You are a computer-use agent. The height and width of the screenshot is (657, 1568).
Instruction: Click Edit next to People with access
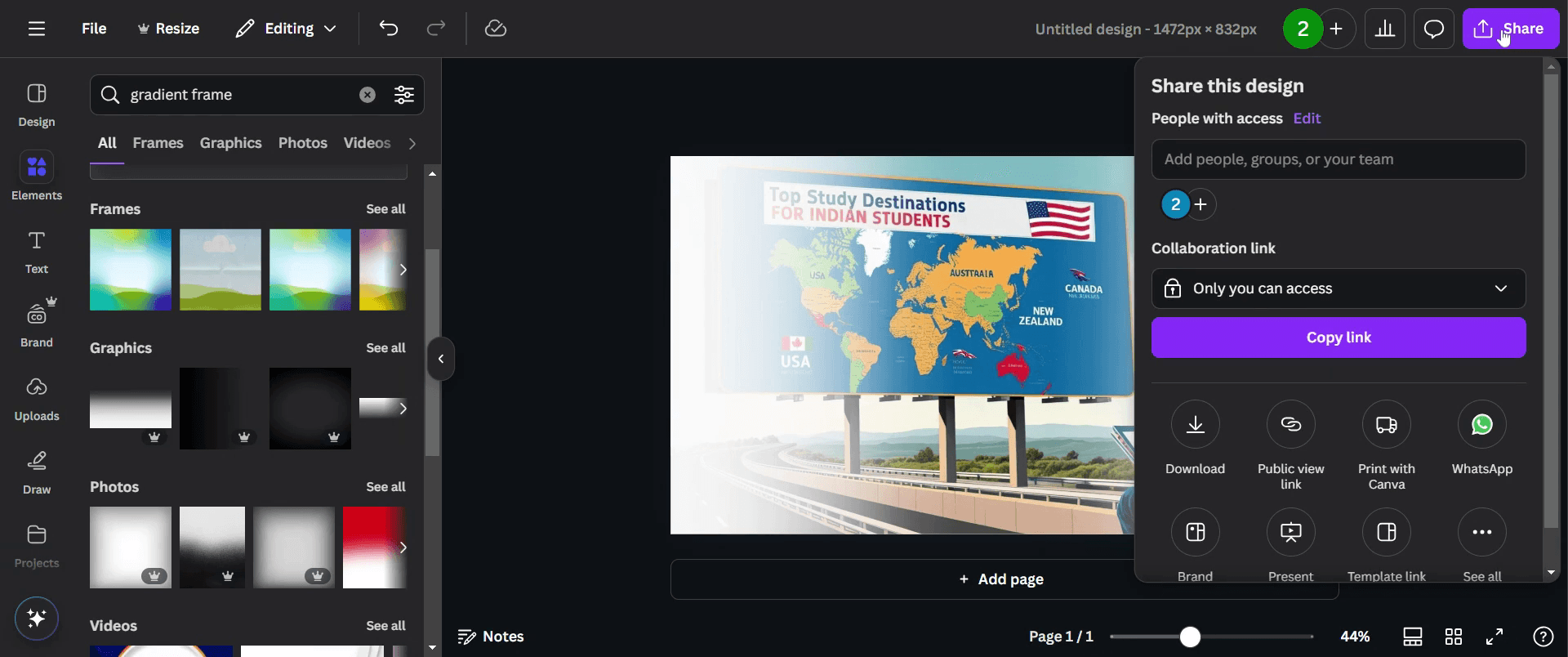(1307, 118)
